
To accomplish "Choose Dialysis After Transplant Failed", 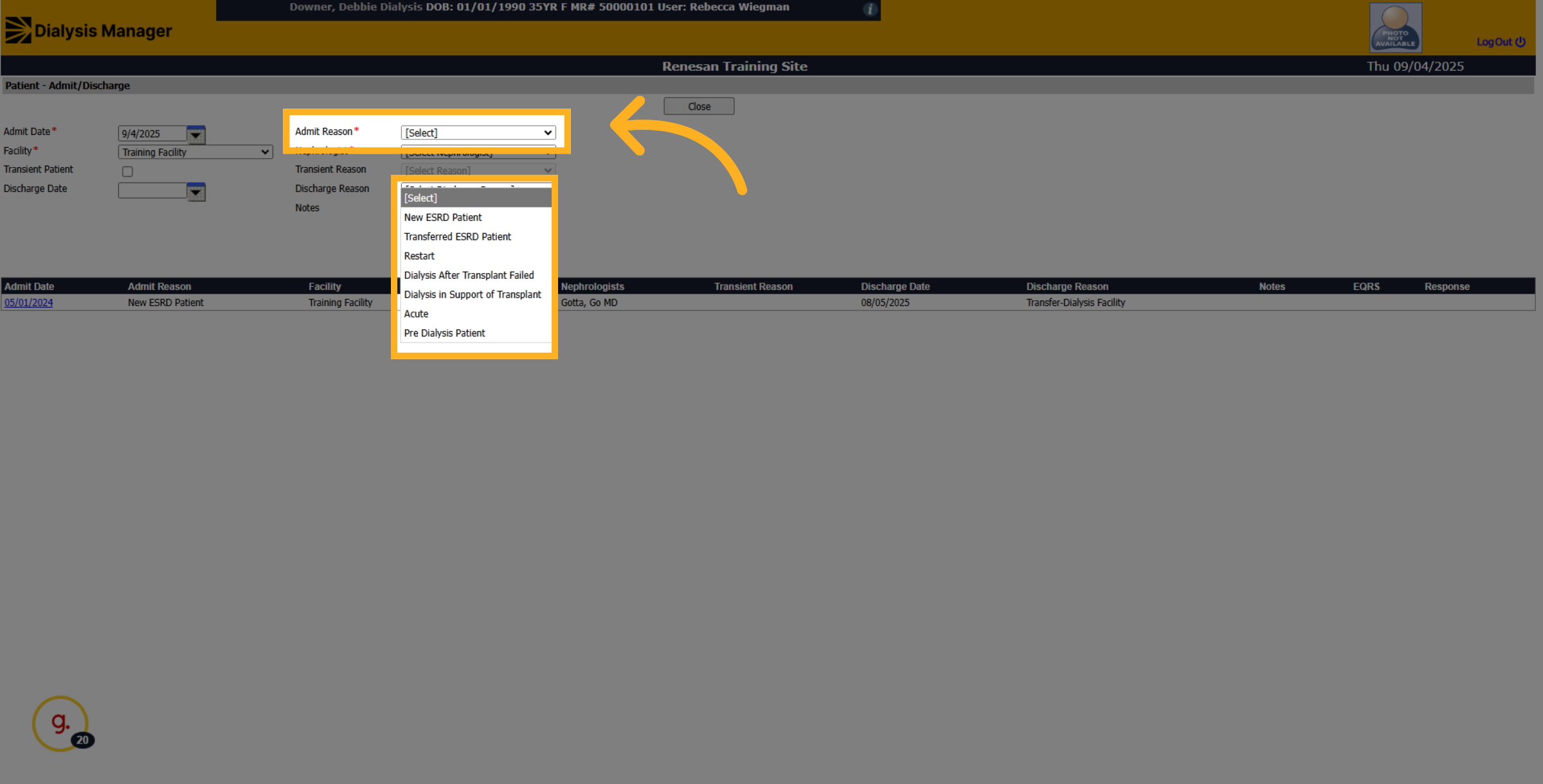I will point(476,275).
